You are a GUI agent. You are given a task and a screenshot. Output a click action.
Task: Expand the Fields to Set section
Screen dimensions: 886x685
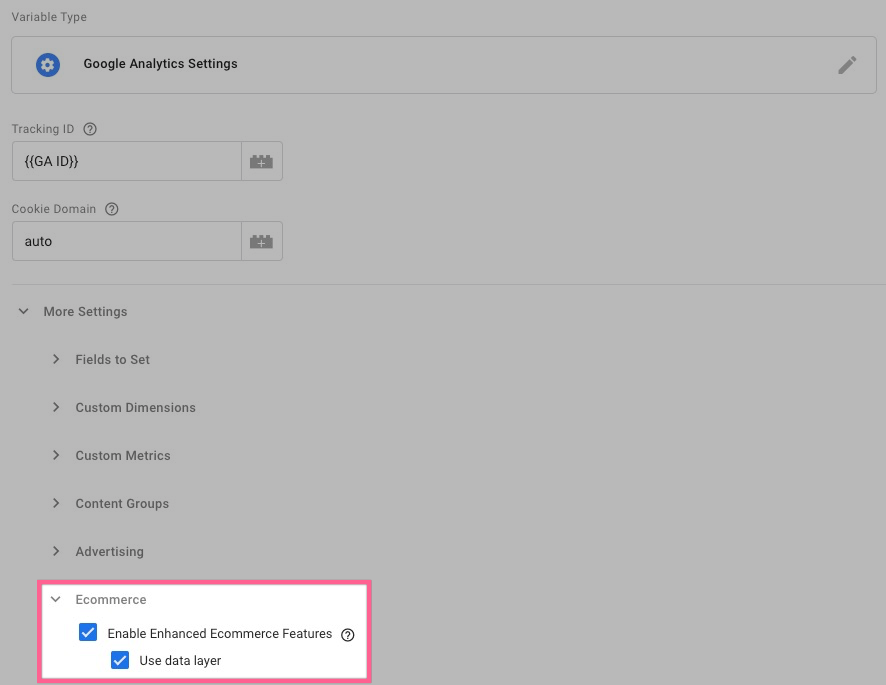(x=56, y=359)
